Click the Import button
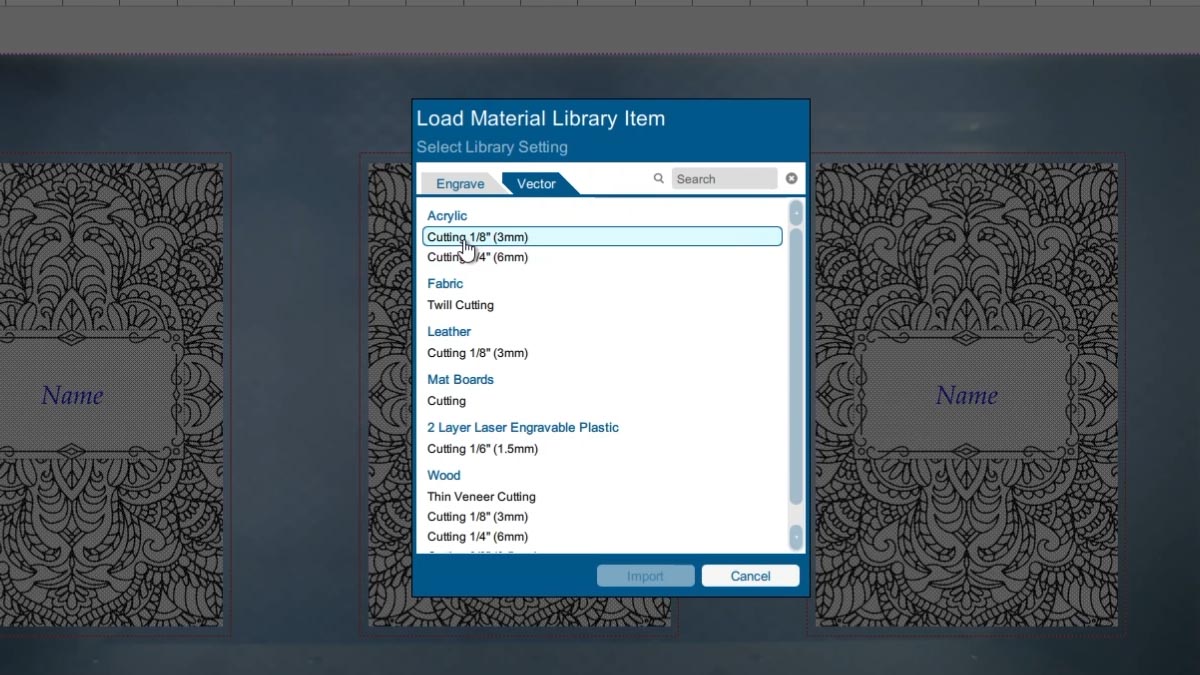 (x=645, y=575)
